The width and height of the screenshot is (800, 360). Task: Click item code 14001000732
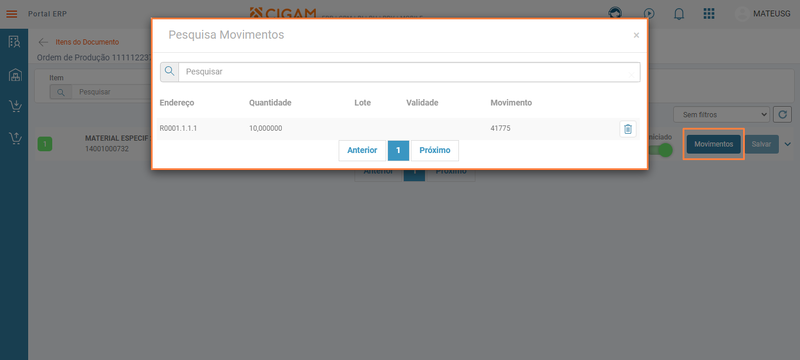(x=107, y=149)
